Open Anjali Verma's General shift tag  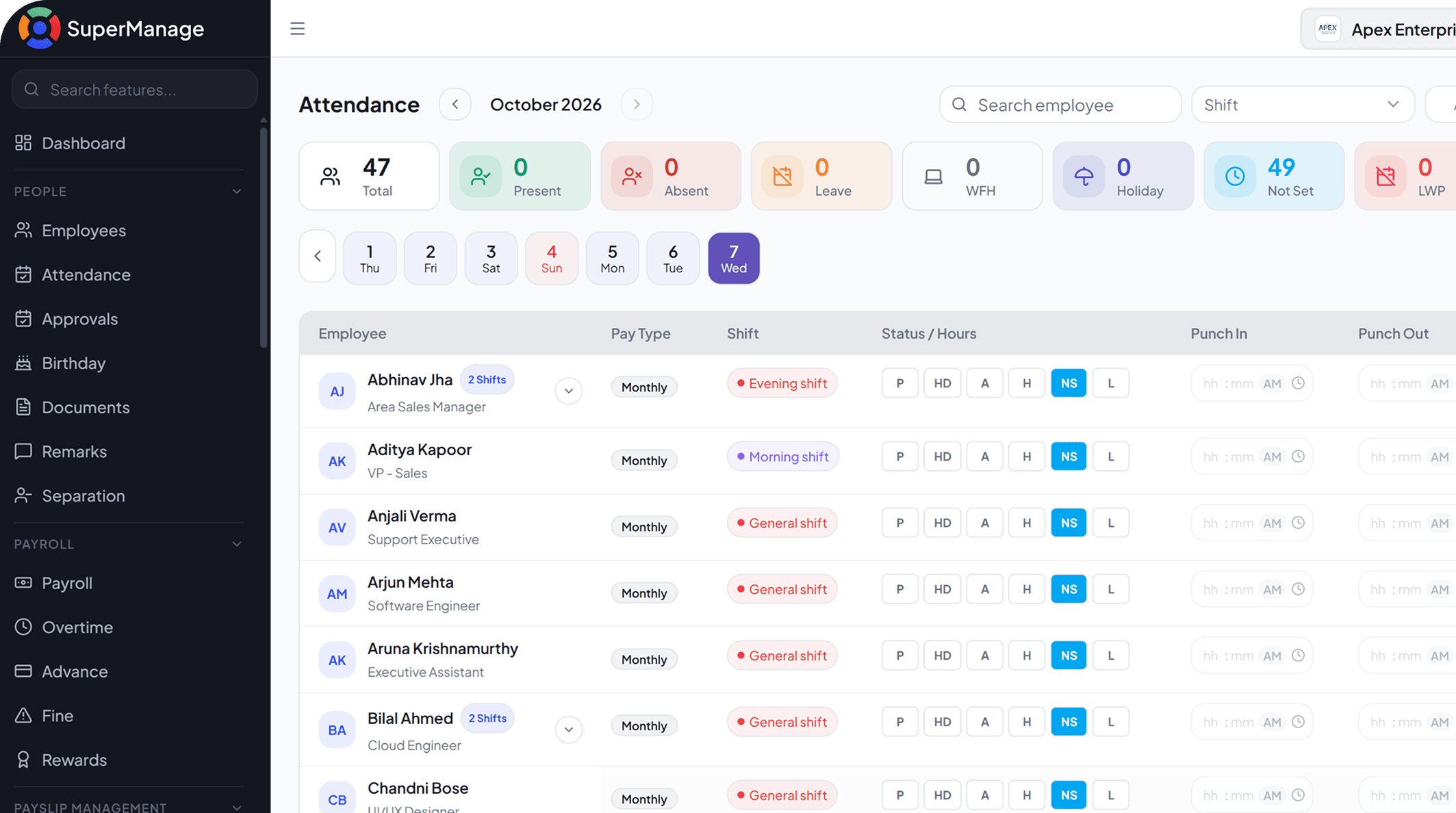pos(782,523)
